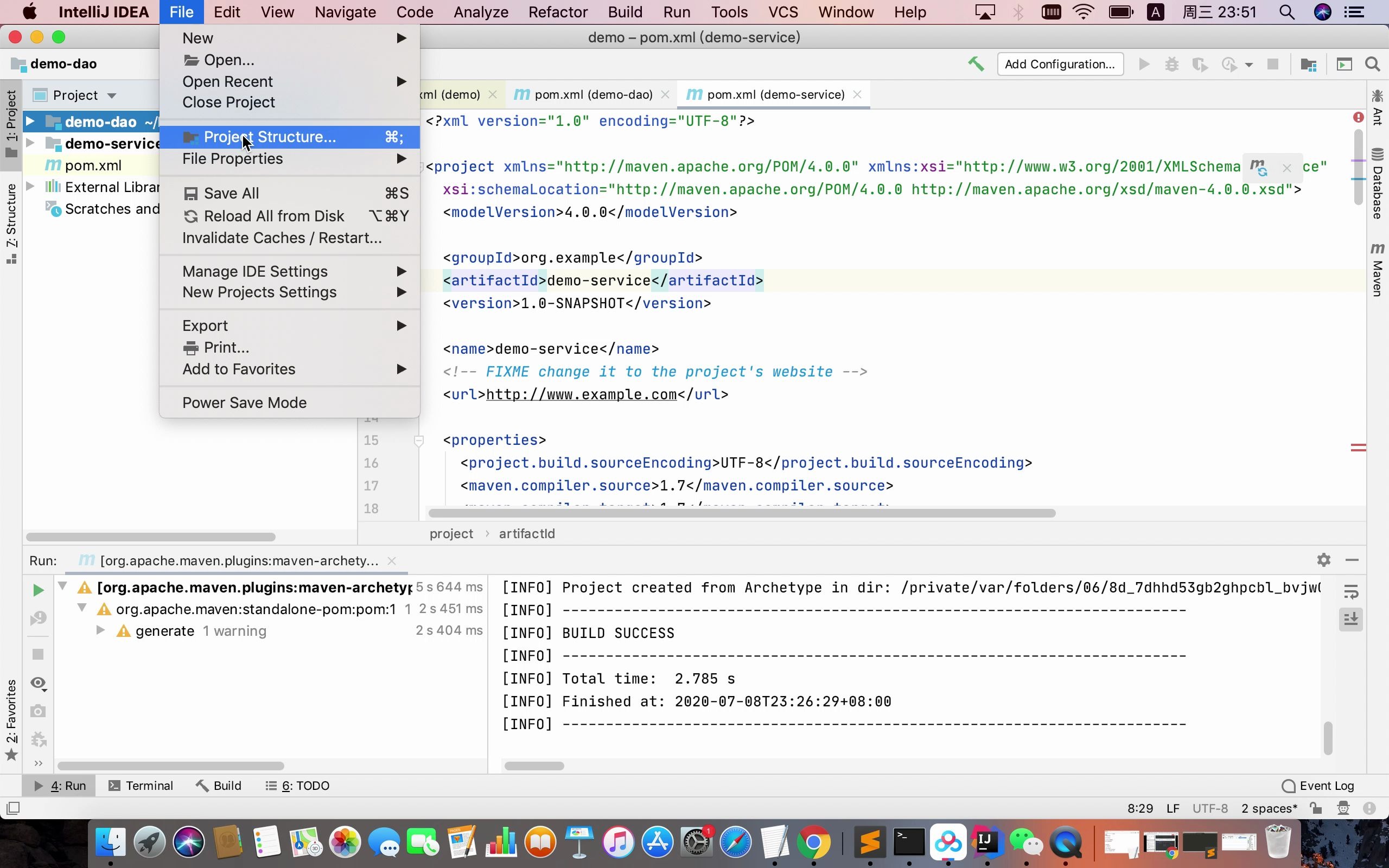Open Manage IDE Settings submenu
The image size is (1389, 868).
290,271
